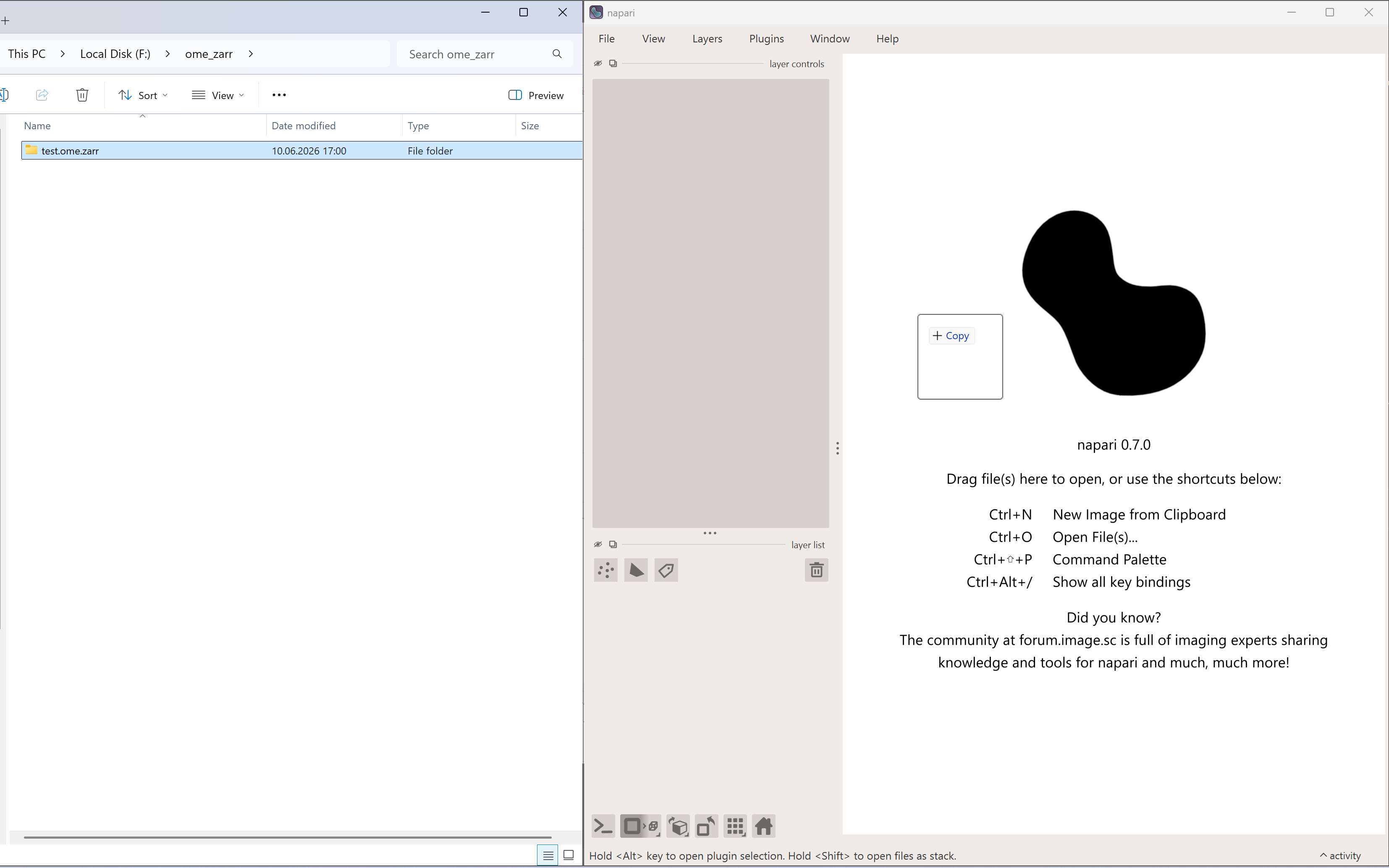Viewport: 1389px width, 868px height.
Task: Click Explorer Share icon
Action: pyautogui.click(x=42, y=95)
